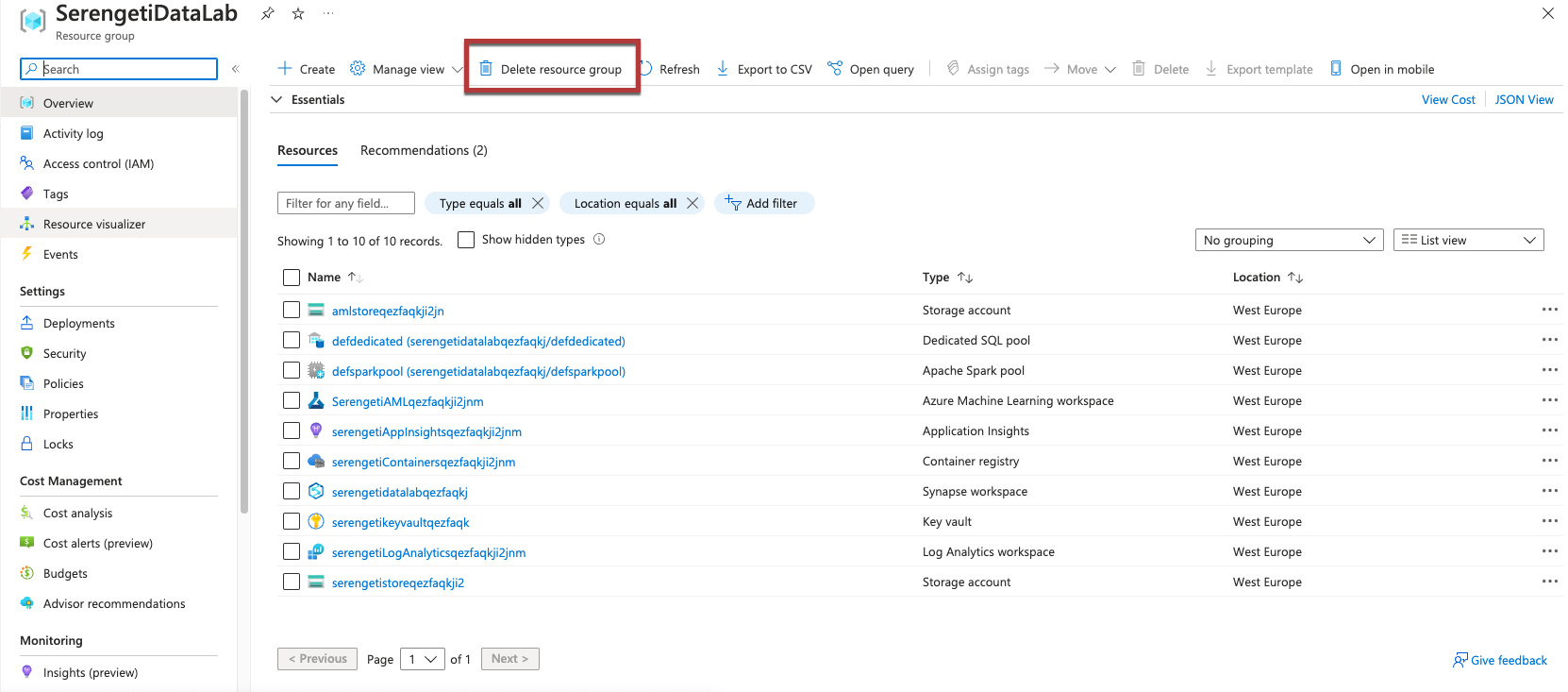
Task: Check the defdedicated SQL pool row
Action: point(292,340)
